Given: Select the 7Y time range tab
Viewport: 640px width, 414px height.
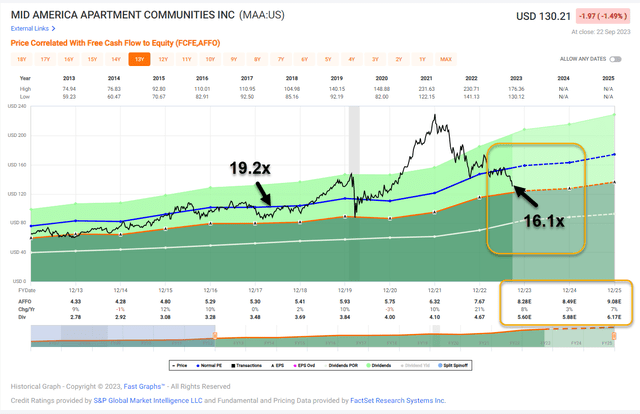Looking at the screenshot, I should 281,59.
